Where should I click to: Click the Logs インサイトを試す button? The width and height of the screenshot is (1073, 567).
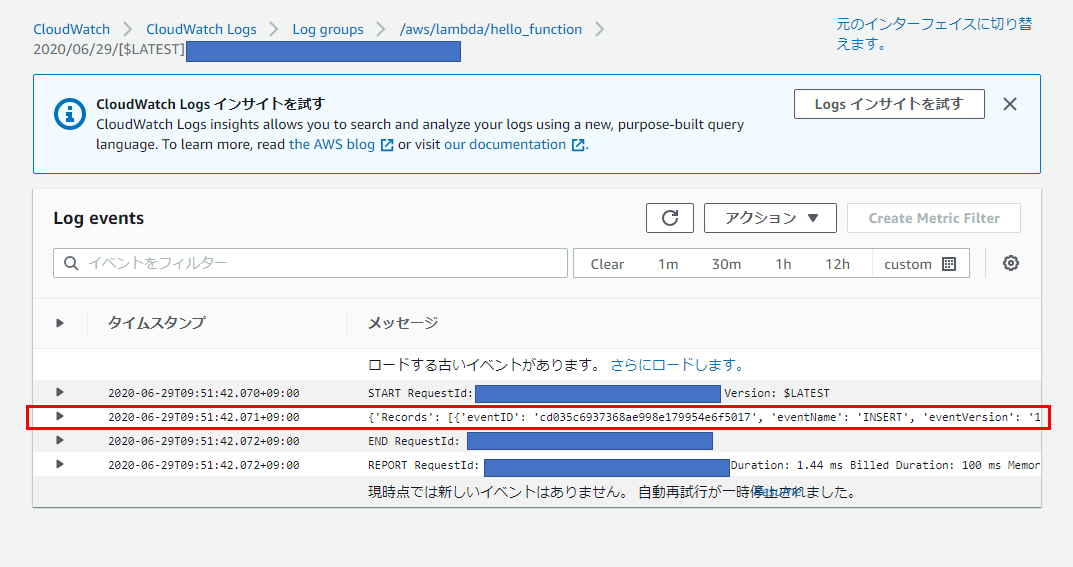pos(889,104)
